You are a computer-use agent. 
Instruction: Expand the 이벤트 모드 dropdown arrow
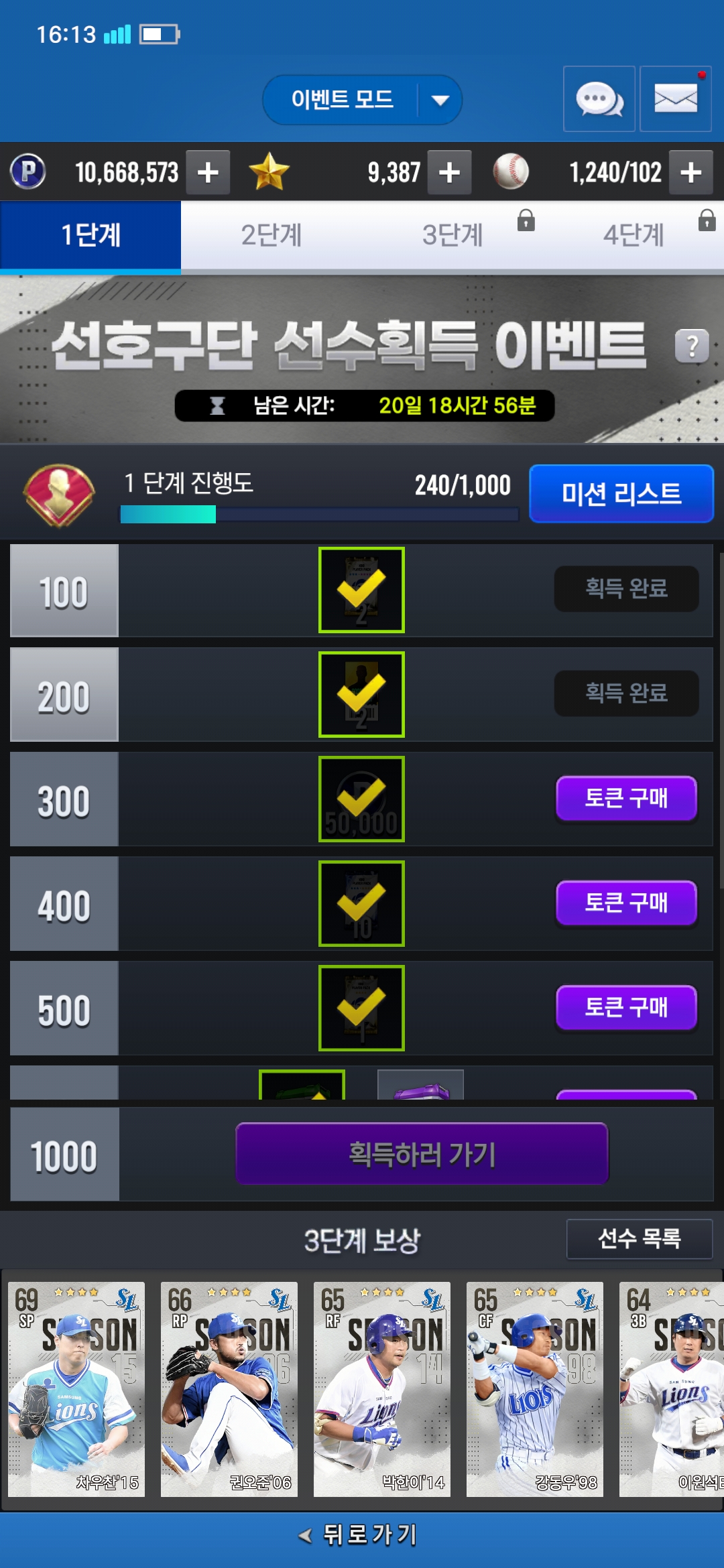point(440,101)
